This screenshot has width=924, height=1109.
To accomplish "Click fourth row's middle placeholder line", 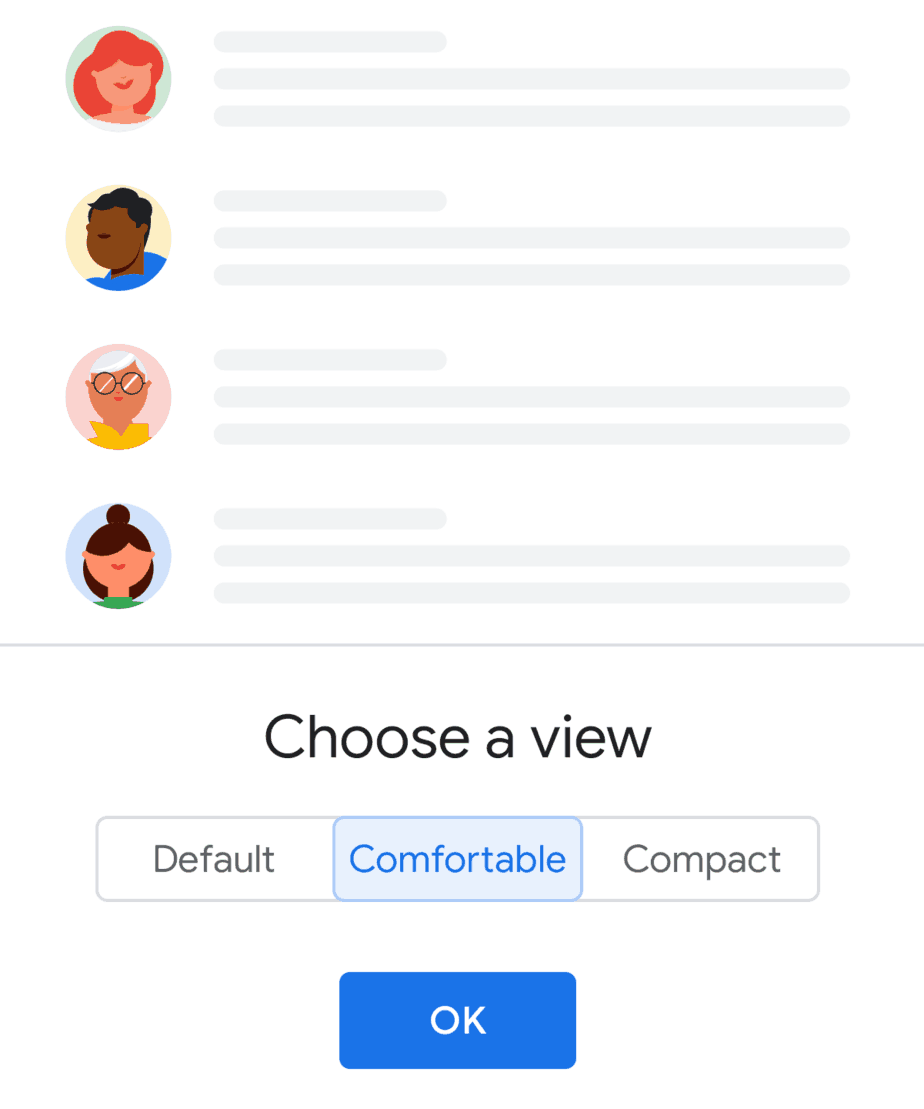I will [532, 556].
